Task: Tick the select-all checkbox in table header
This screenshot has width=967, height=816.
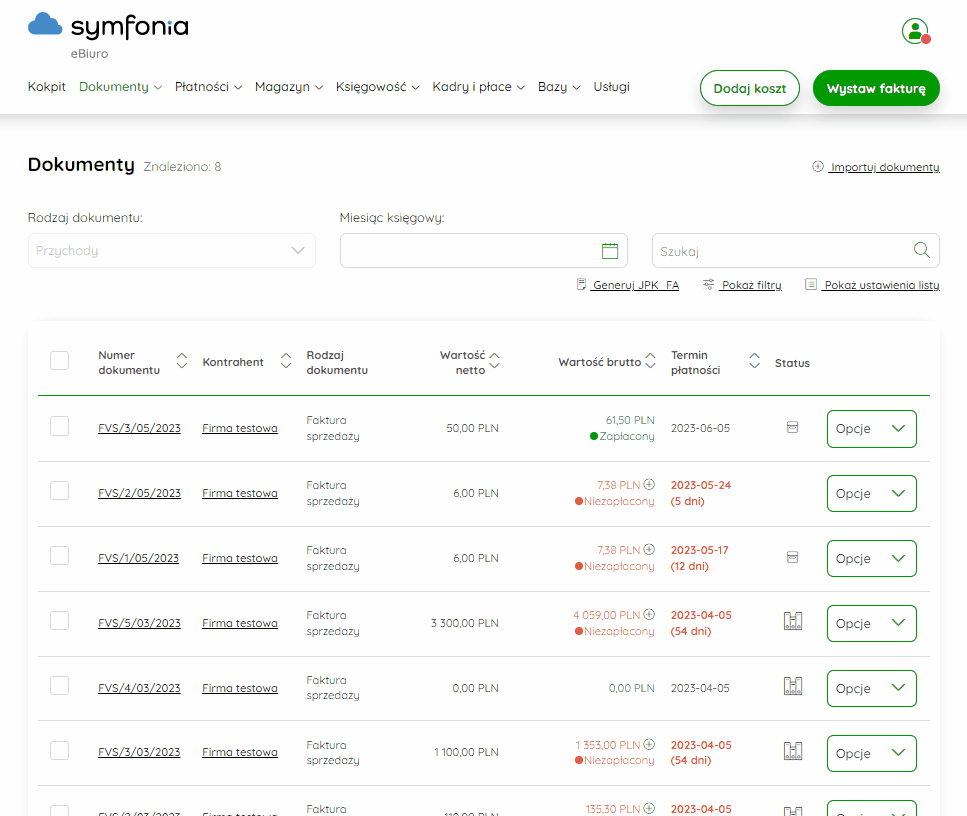Action: pos(59,361)
